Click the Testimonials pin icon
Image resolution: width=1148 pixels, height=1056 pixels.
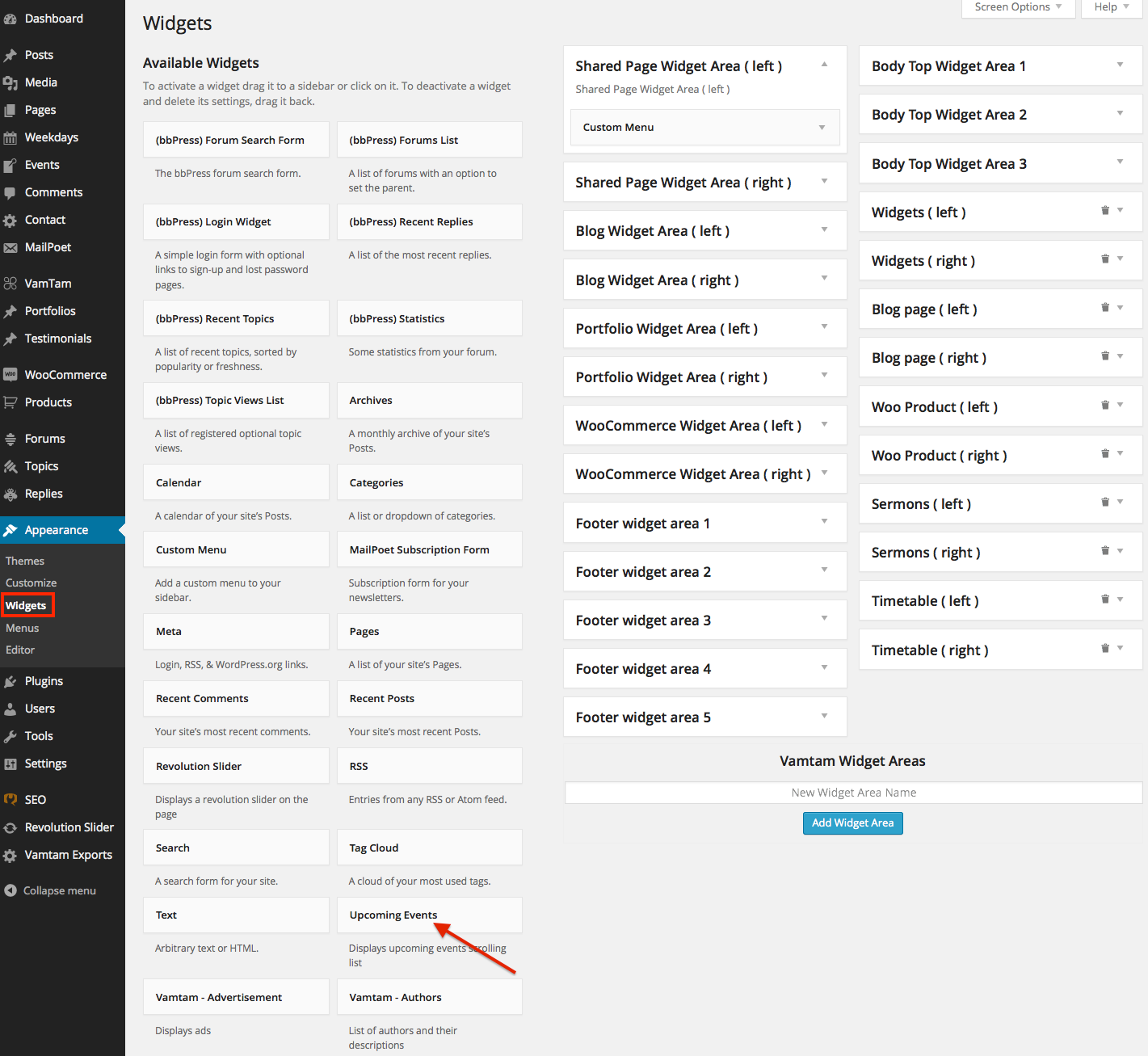[x=11, y=339]
